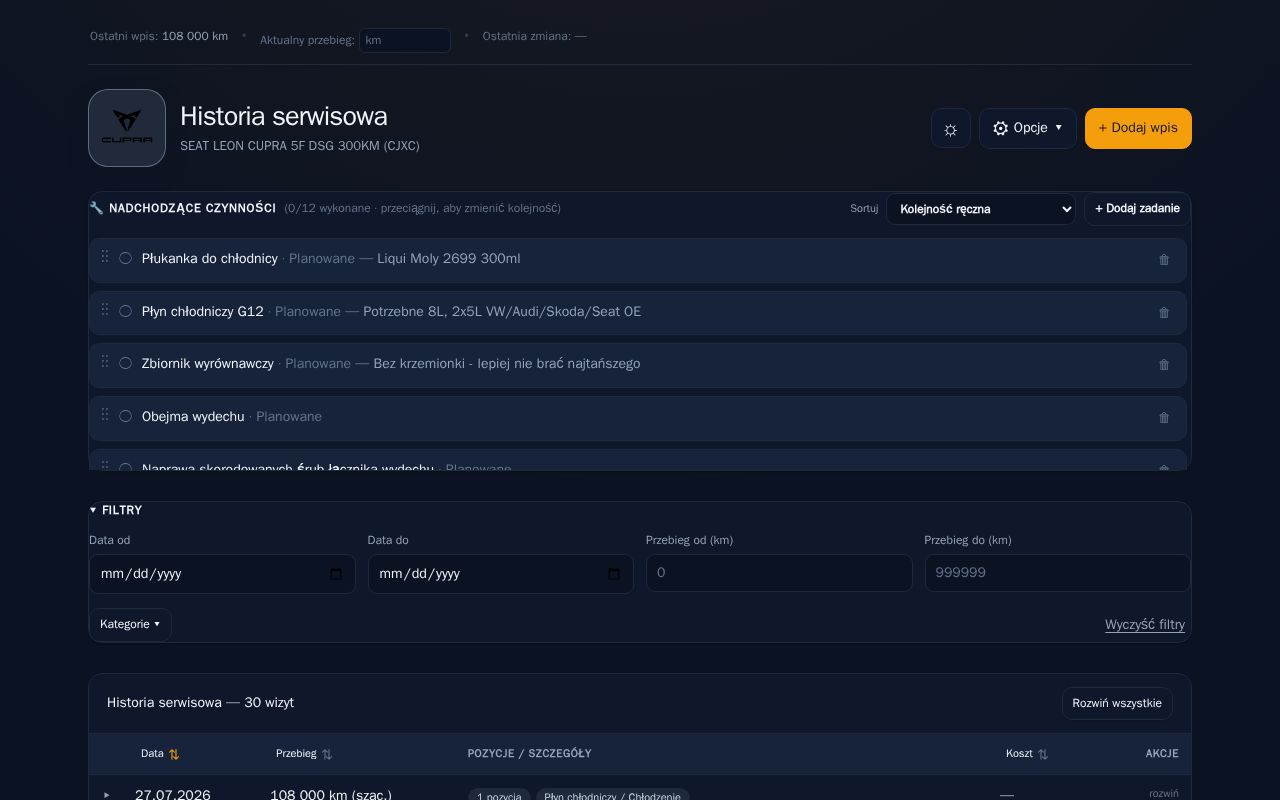Grab drag handle of Płukanka do chłodnicy
Viewport: 1280px width, 800px height.
[x=104, y=257]
